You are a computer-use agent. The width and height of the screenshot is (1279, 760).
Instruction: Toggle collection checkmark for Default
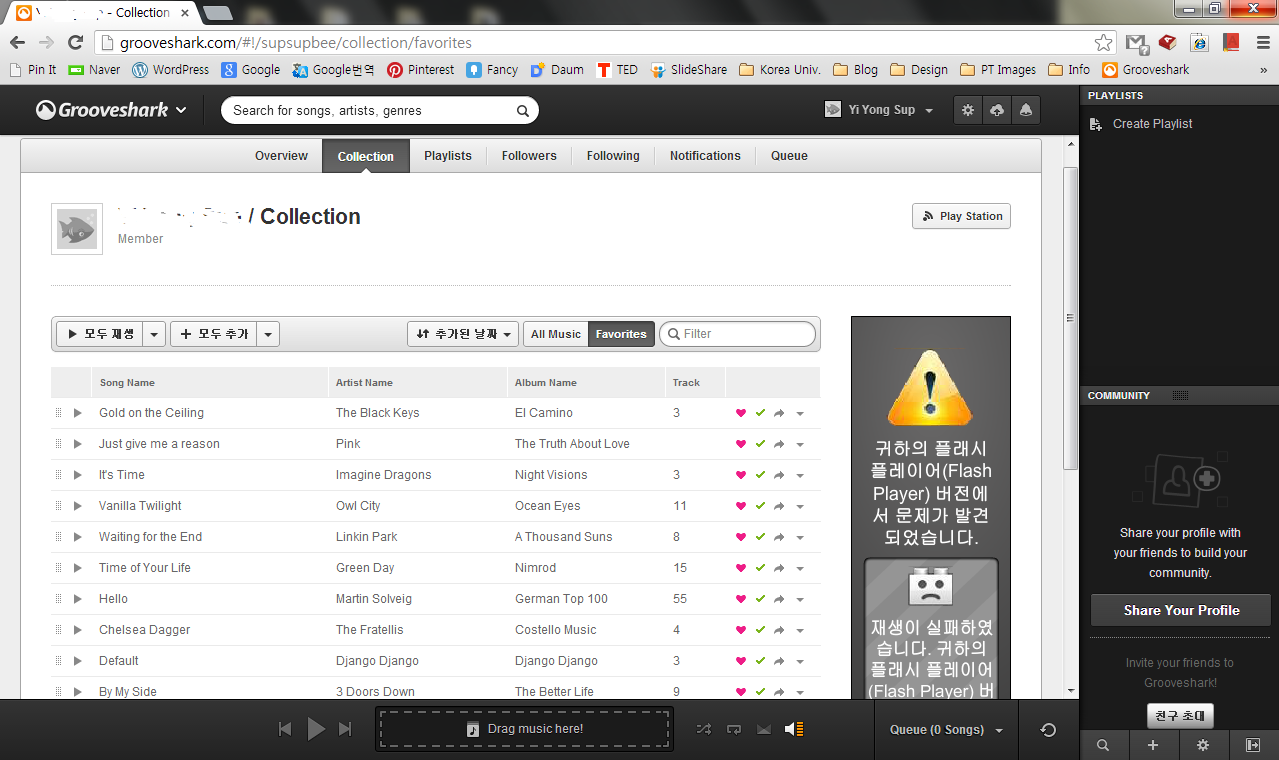point(760,661)
